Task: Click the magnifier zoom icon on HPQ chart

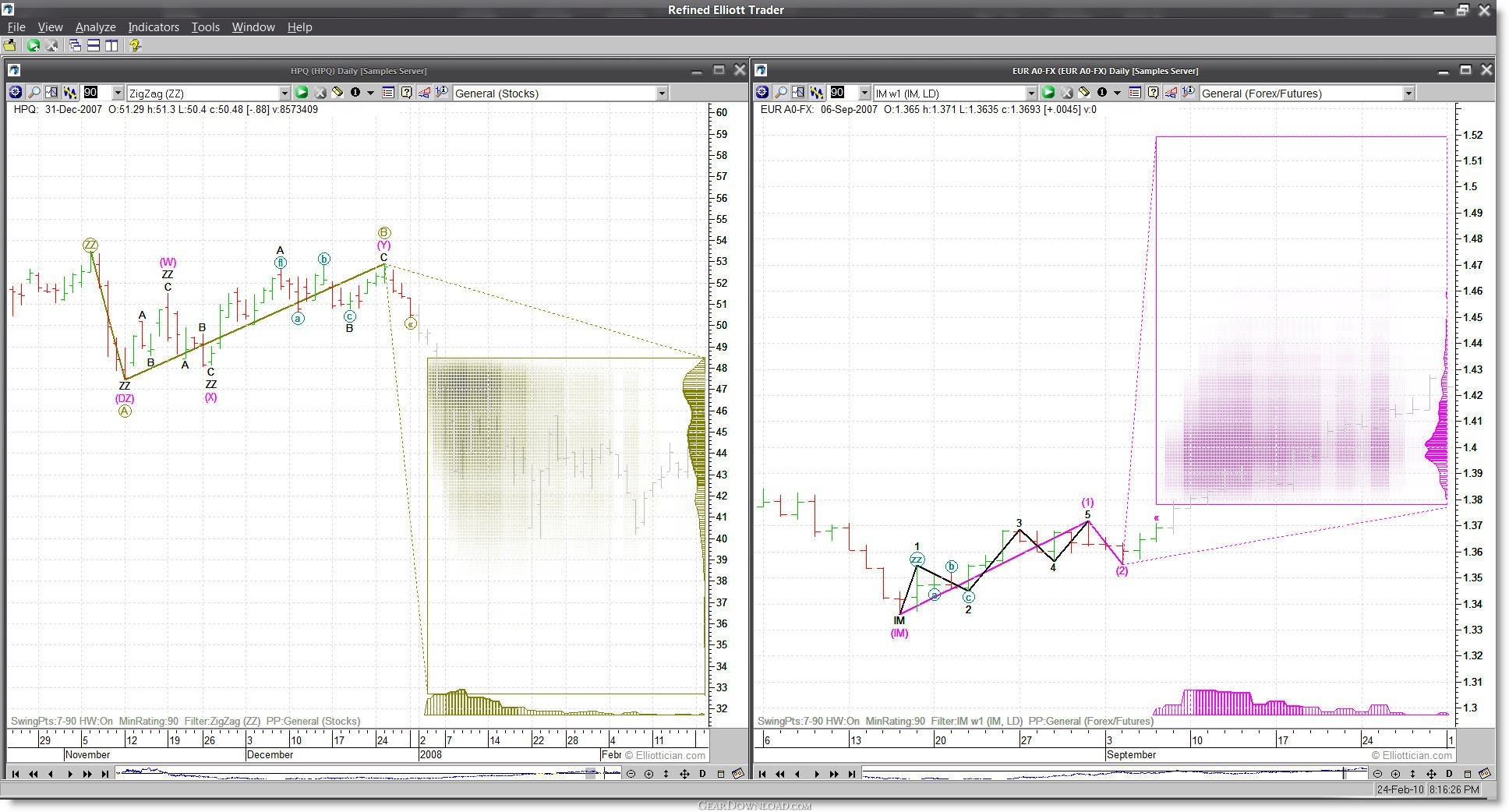Action: pyautogui.click(x=34, y=93)
